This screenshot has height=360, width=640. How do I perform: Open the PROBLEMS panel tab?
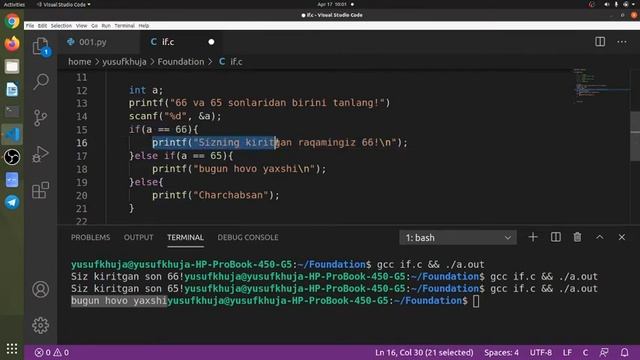[x=91, y=237]
